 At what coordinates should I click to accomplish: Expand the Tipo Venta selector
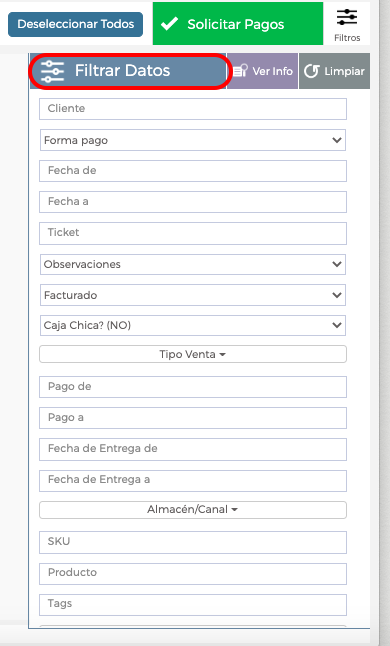(193, 354)
